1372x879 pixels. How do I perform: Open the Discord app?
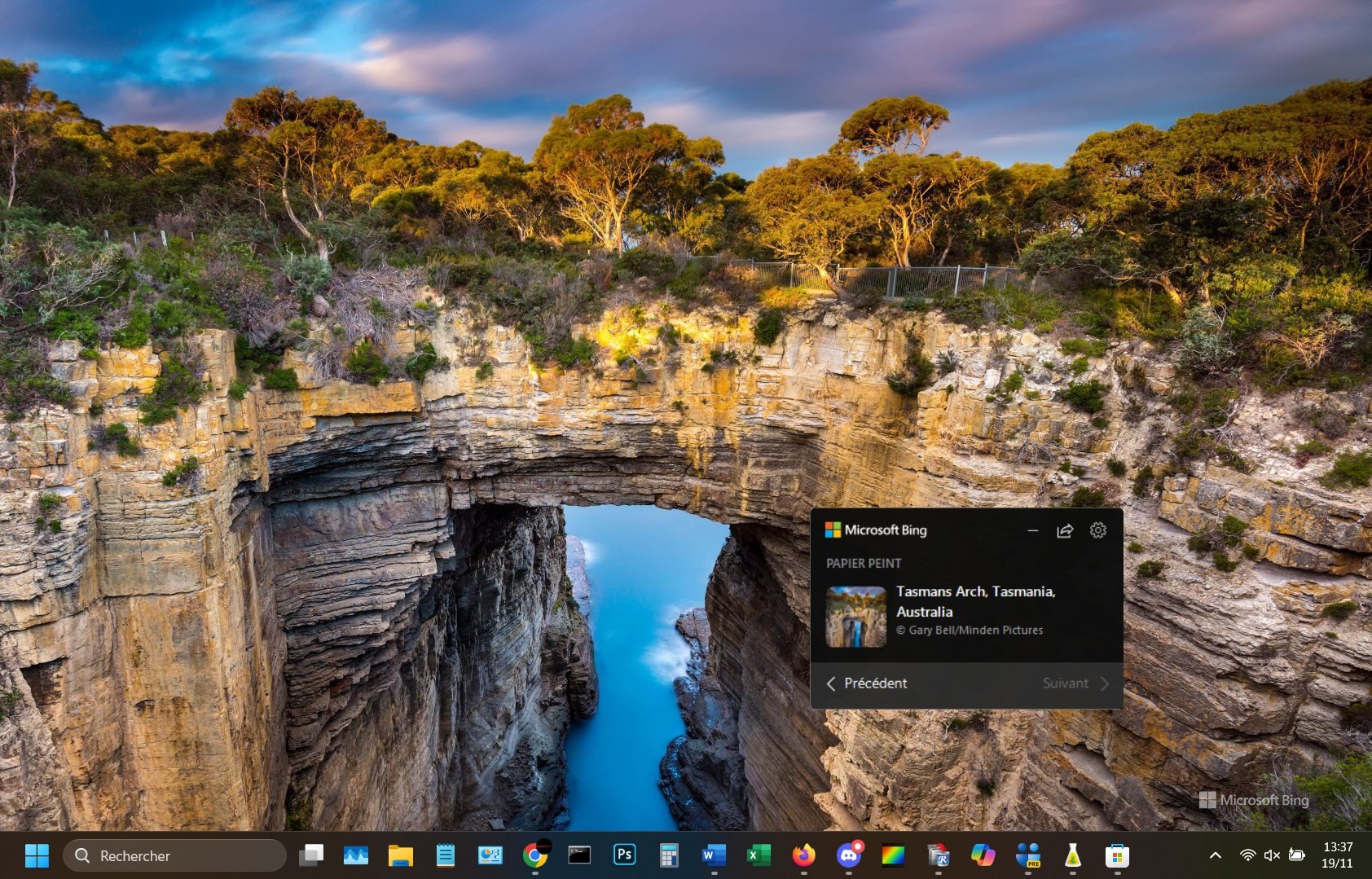(x=847, y=855)
